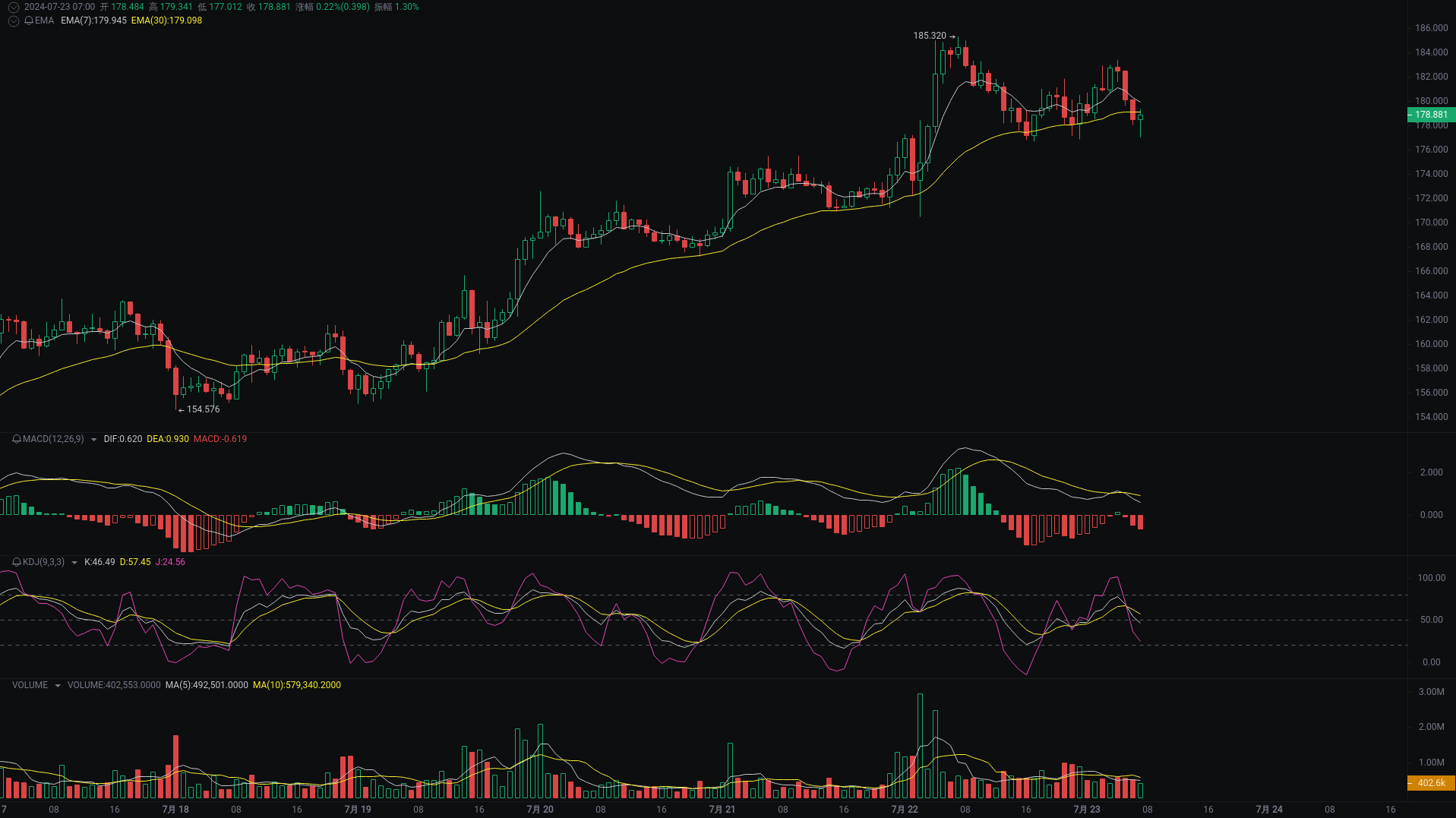The width and height of the screenshot is (1456, 818).
Task: Click the 170.000 price axis label
Action: click(1431, 223)
